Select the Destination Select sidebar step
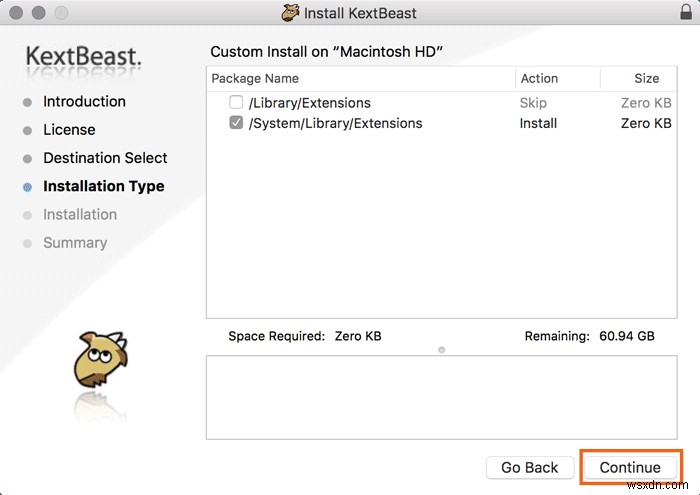 (x=105, y=158)
